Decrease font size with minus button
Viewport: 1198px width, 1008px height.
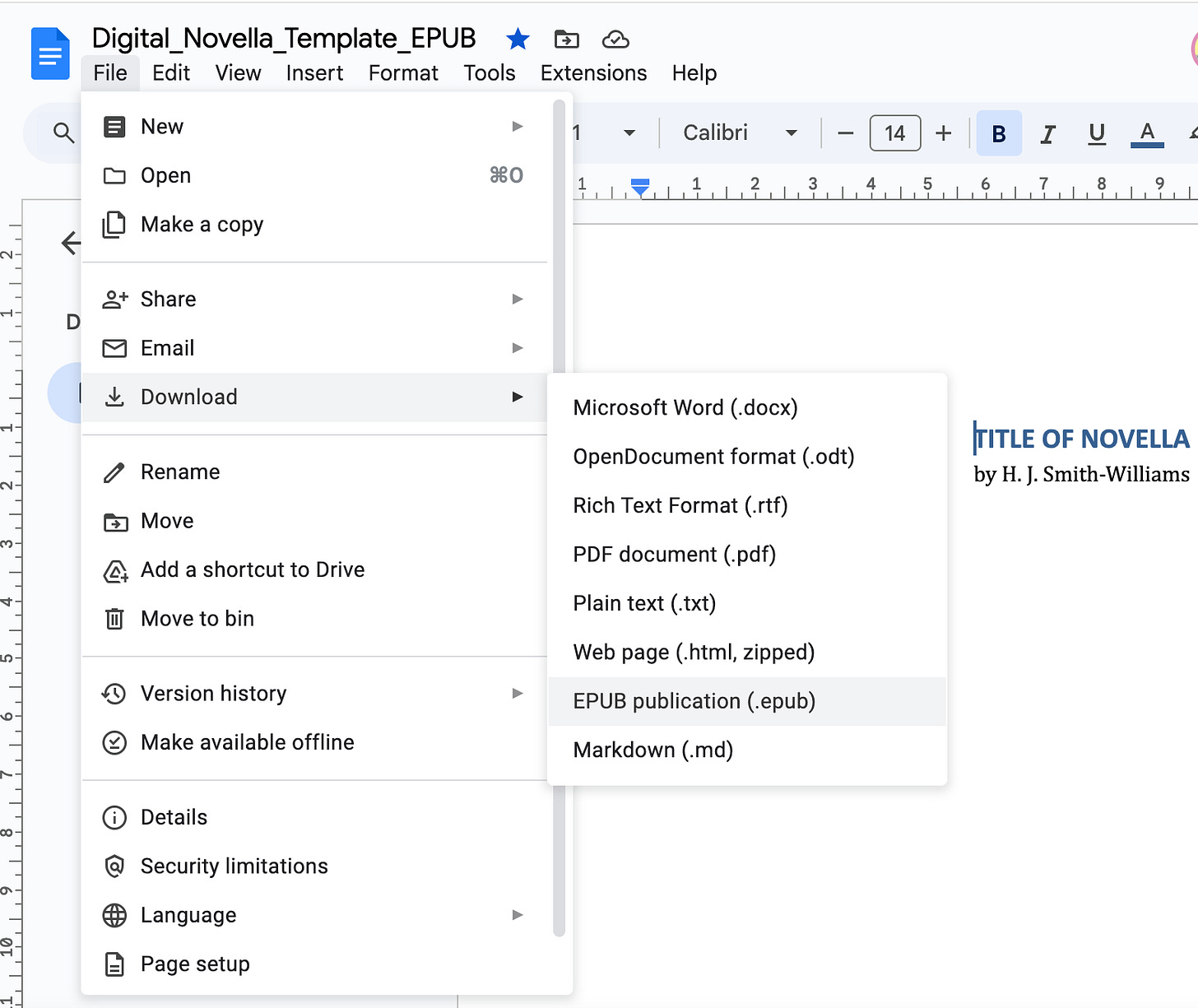click(845, 133)
